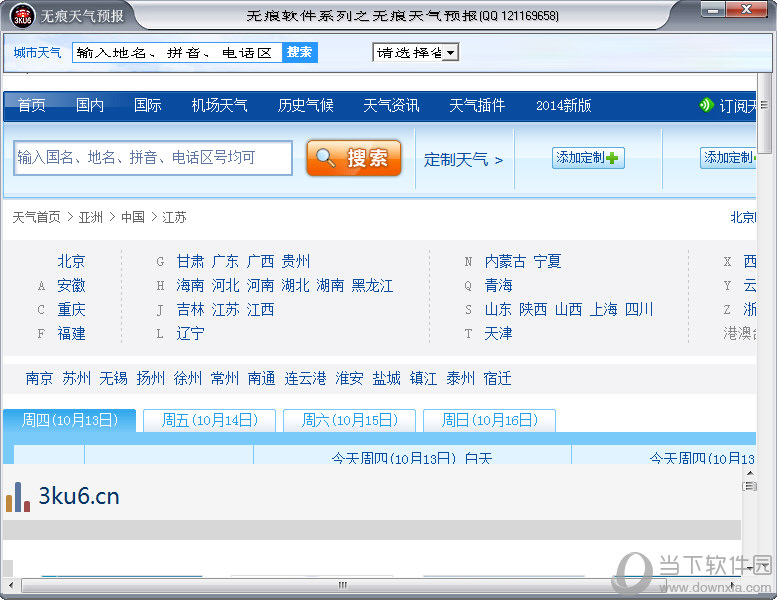Screen dimensions: 777x600
Task: Focus the 输入地名、拼音、电话区 search field
Action: [x=177, y=53]
